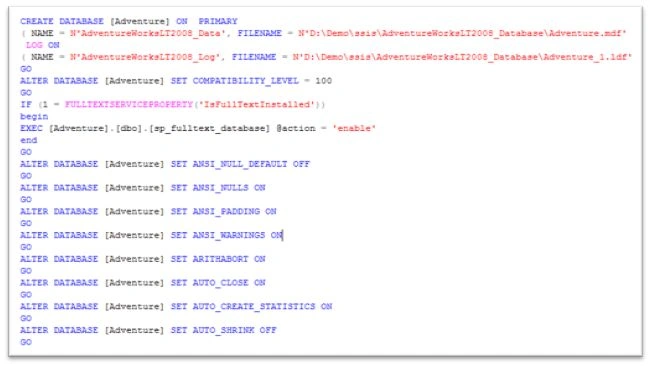
Task: Click the ANSI_PADDING option
Action: click(226, 211)
